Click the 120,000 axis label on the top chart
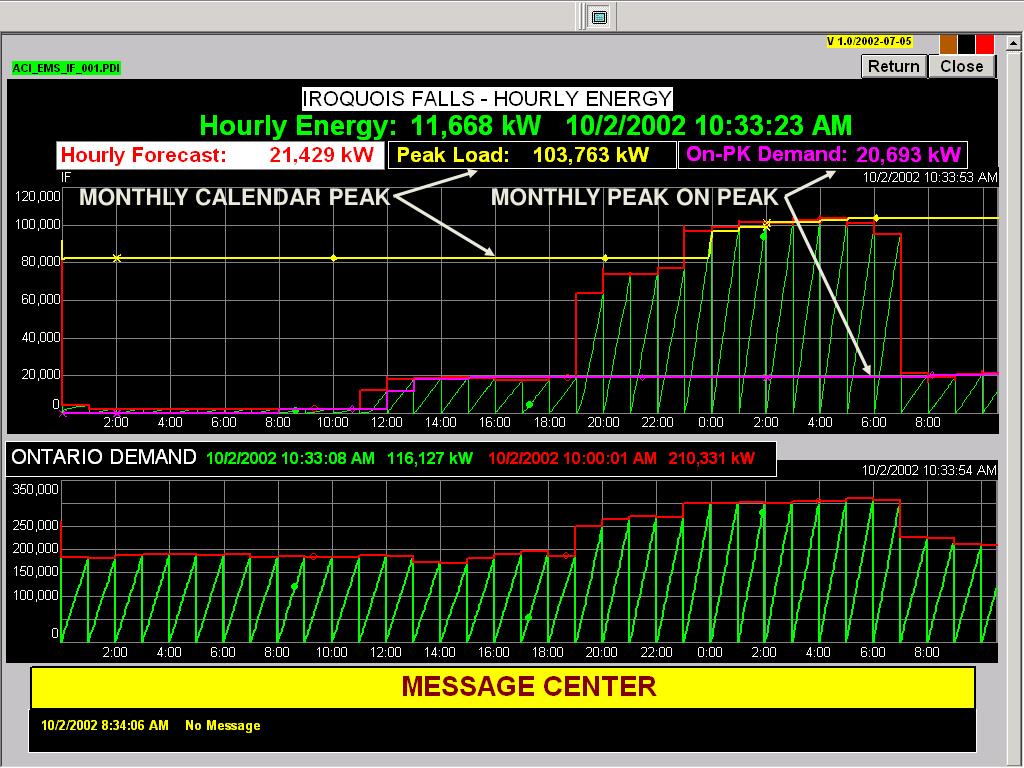 tap(37, 196)
